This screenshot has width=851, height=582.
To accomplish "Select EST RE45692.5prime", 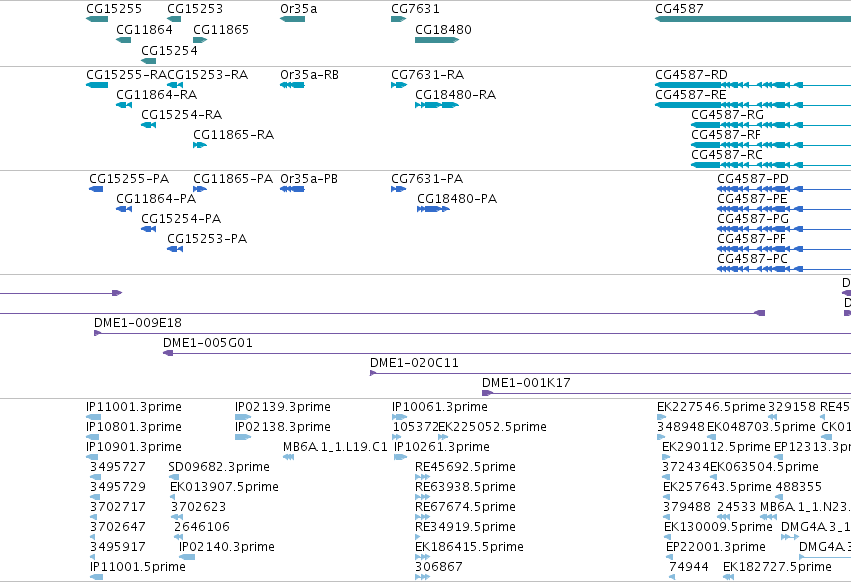I will (x=422, y=477).
